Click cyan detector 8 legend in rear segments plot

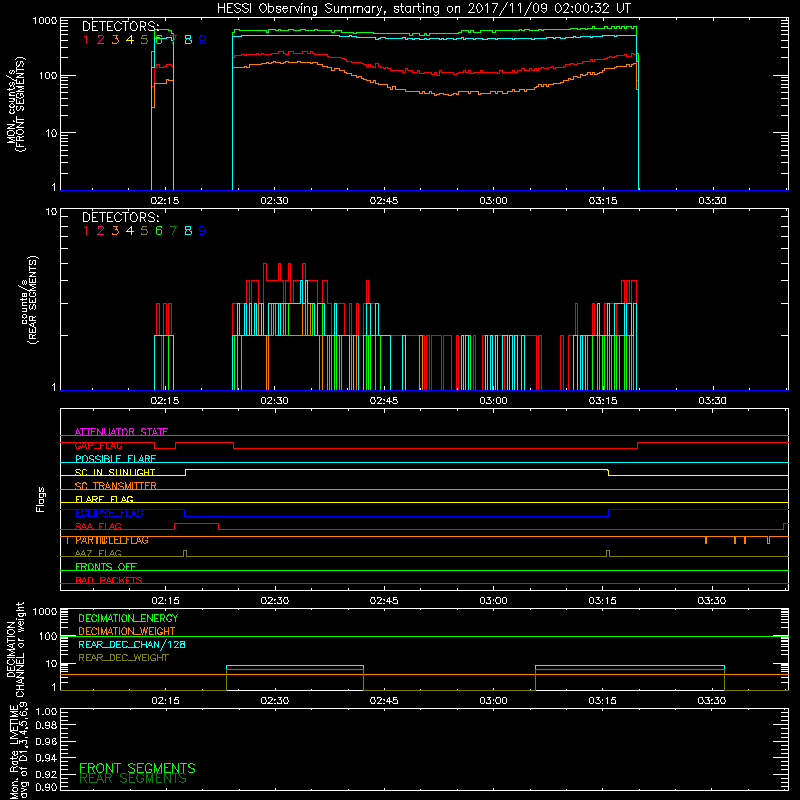coord(188,231)
